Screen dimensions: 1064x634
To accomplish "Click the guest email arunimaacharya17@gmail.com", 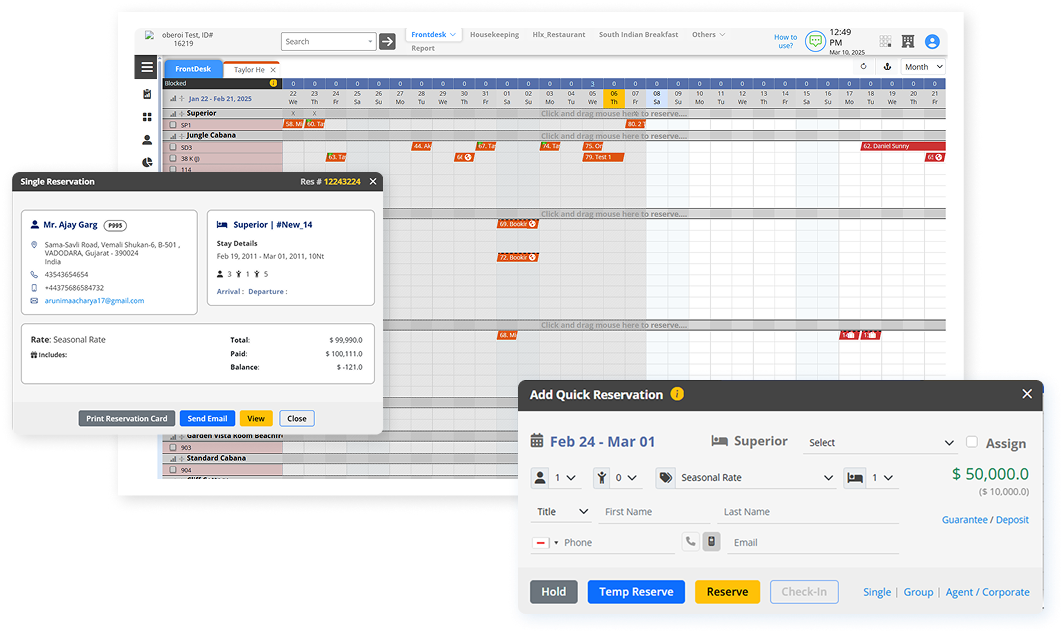I will tap(94, 301).
